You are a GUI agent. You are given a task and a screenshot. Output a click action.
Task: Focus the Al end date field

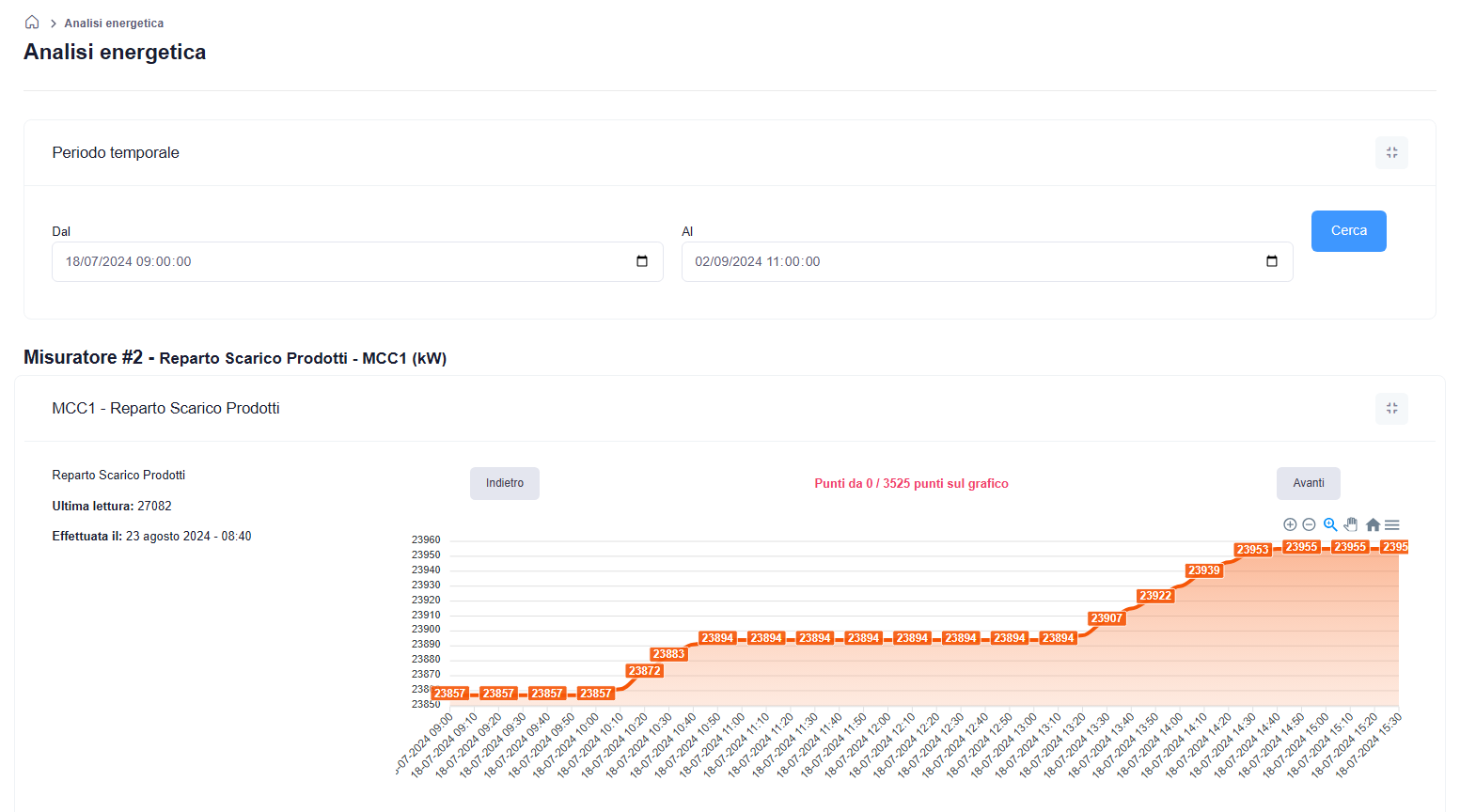(x=987, y=261)
